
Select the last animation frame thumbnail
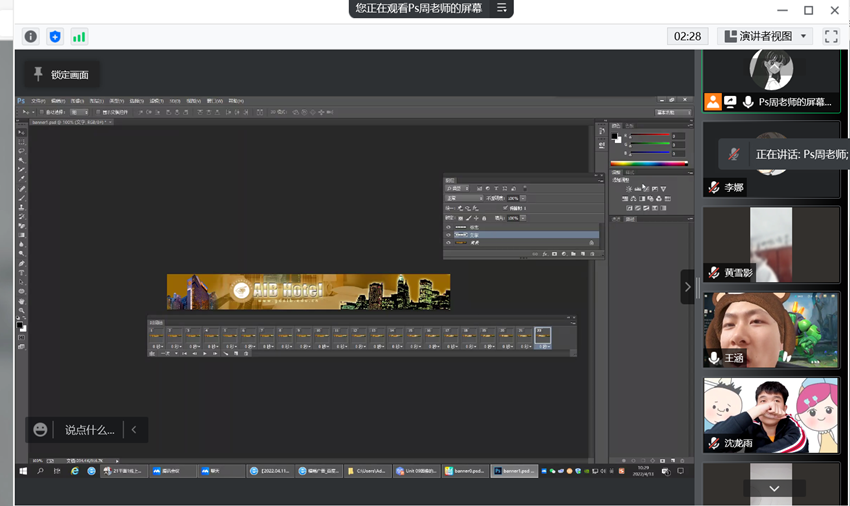(x=542, y=336)
